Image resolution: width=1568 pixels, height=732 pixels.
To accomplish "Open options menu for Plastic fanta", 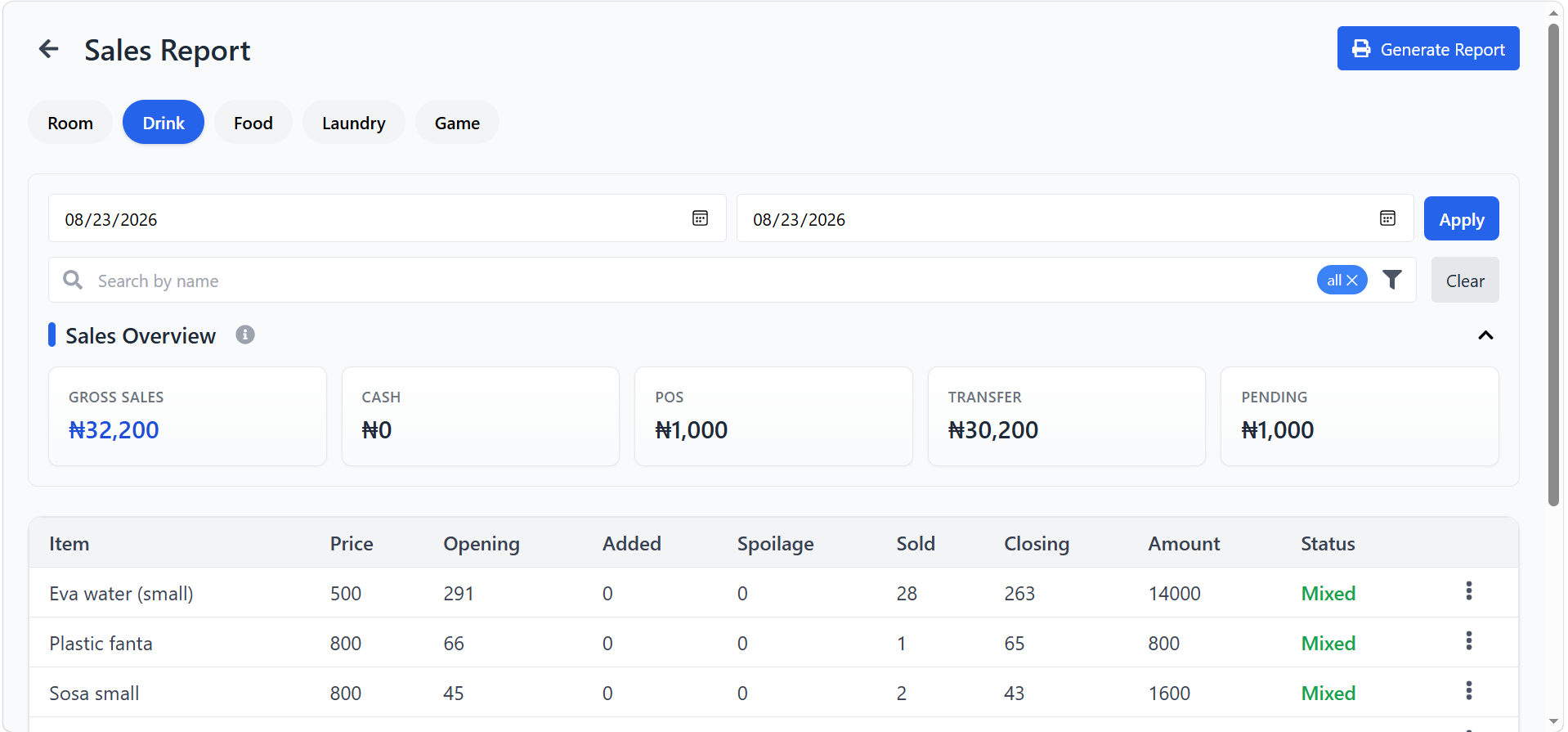I will [x=1469, y=640].
